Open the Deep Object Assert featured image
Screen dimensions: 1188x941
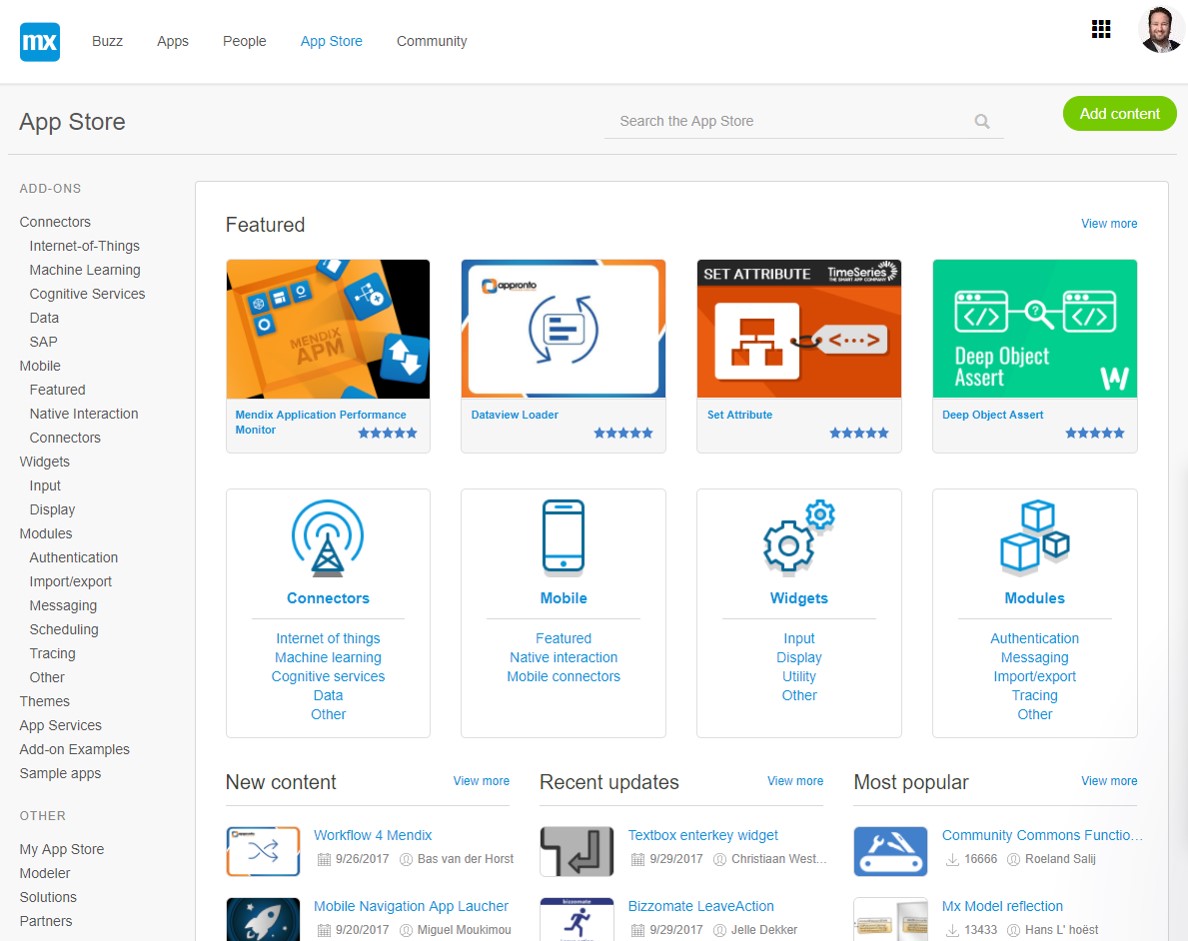1035,329
